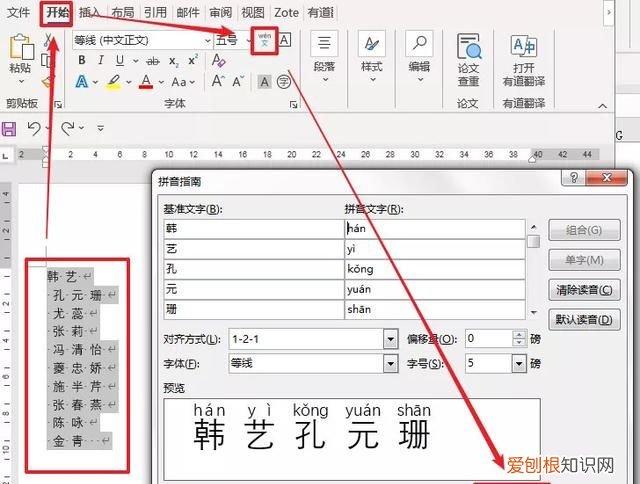Toggle Bold formatting
This screenshot has height=484, width=640.
click(x=82, y=60)
